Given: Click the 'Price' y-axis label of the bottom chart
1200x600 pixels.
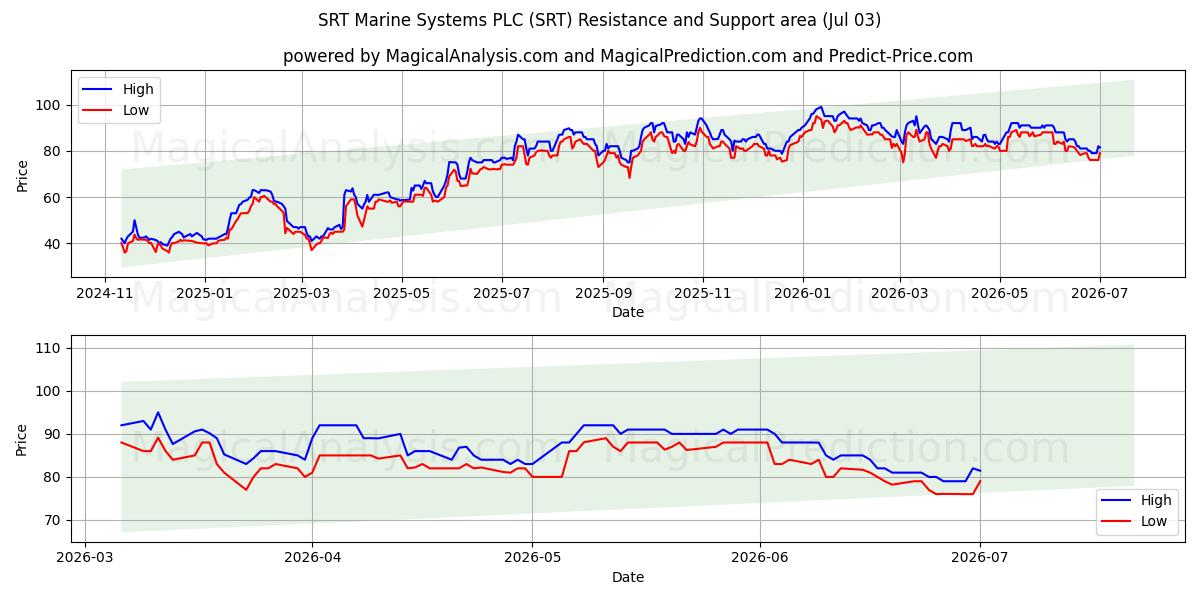Looking at the screenshot, I should (22, 439).
